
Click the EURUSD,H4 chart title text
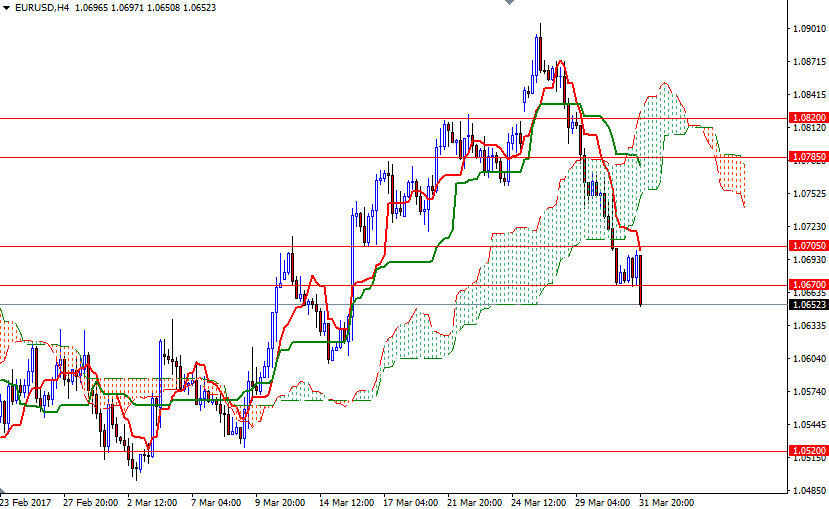point(42,8)
